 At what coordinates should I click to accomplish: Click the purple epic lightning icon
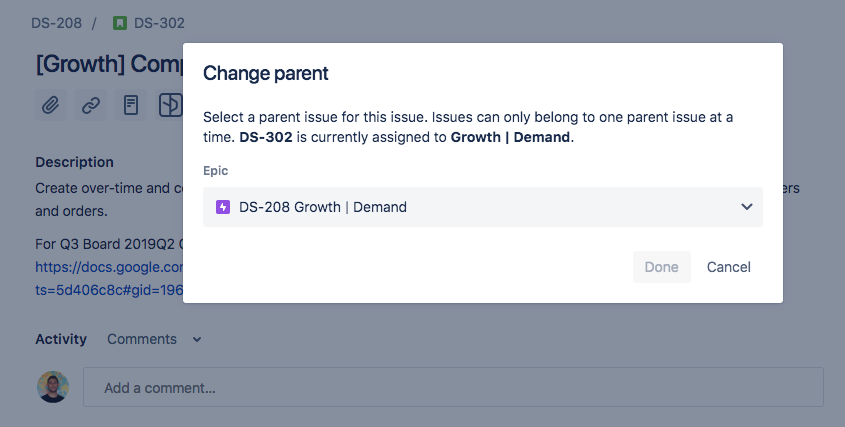[223, 207]
